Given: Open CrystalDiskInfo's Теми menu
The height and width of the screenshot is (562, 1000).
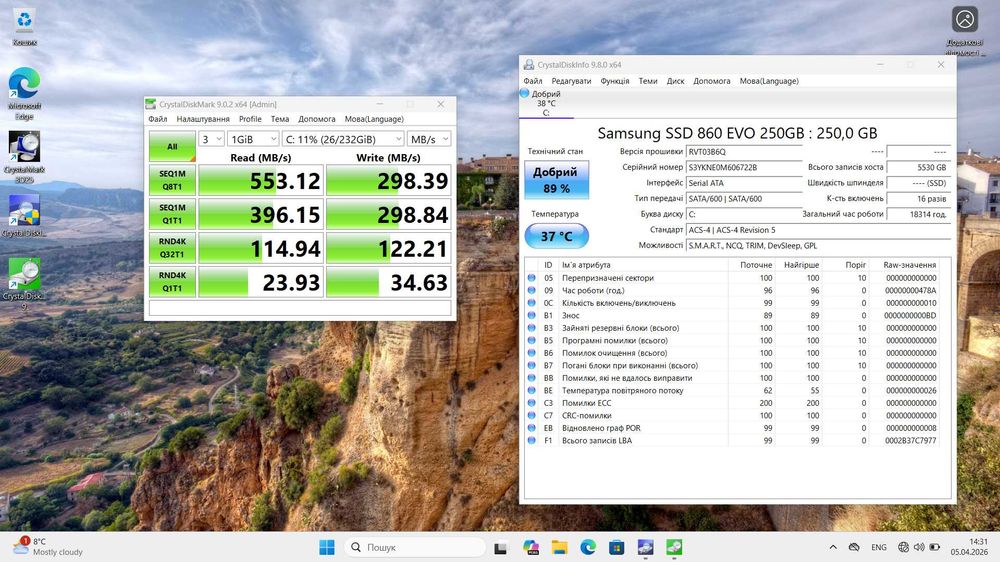Looking at the screenshot, I should tap(648, 81).
